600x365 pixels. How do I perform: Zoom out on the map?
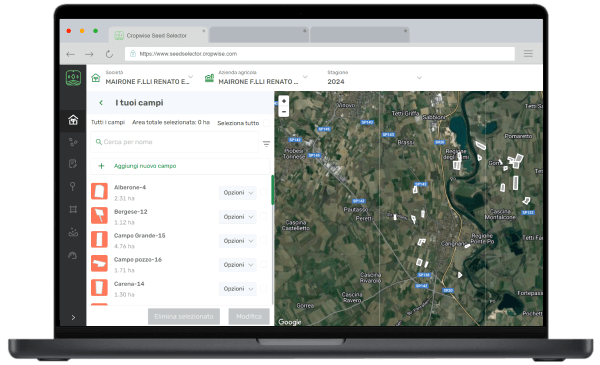click(x=284, y=111)
